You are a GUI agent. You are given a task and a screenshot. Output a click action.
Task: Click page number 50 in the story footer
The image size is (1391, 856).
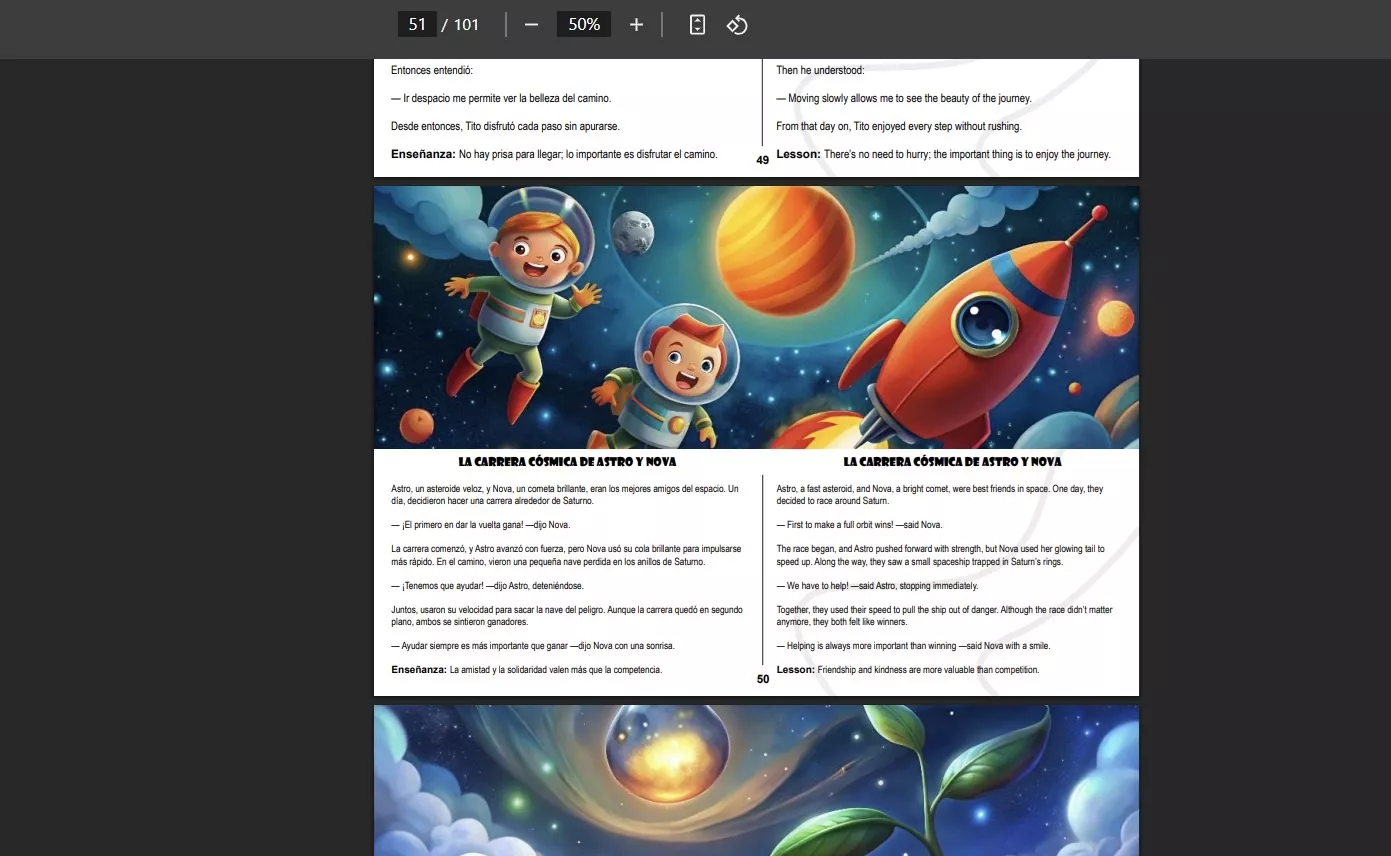[x=763, y=680]
